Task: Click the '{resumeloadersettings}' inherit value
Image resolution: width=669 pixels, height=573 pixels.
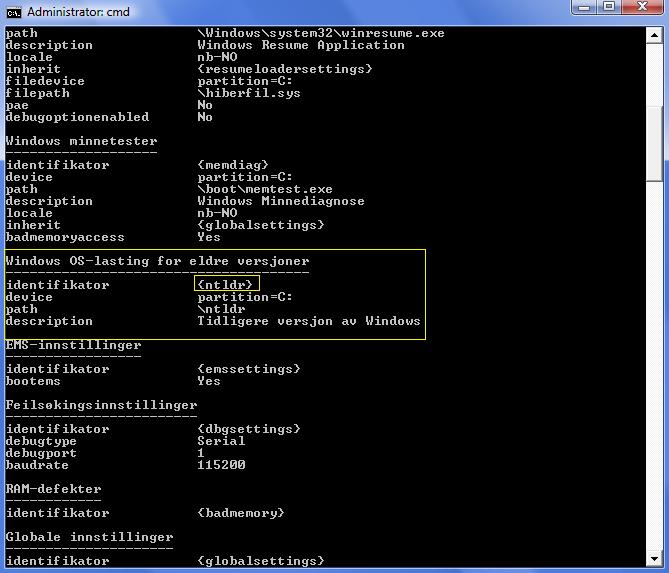Action: tap(285, 69)
